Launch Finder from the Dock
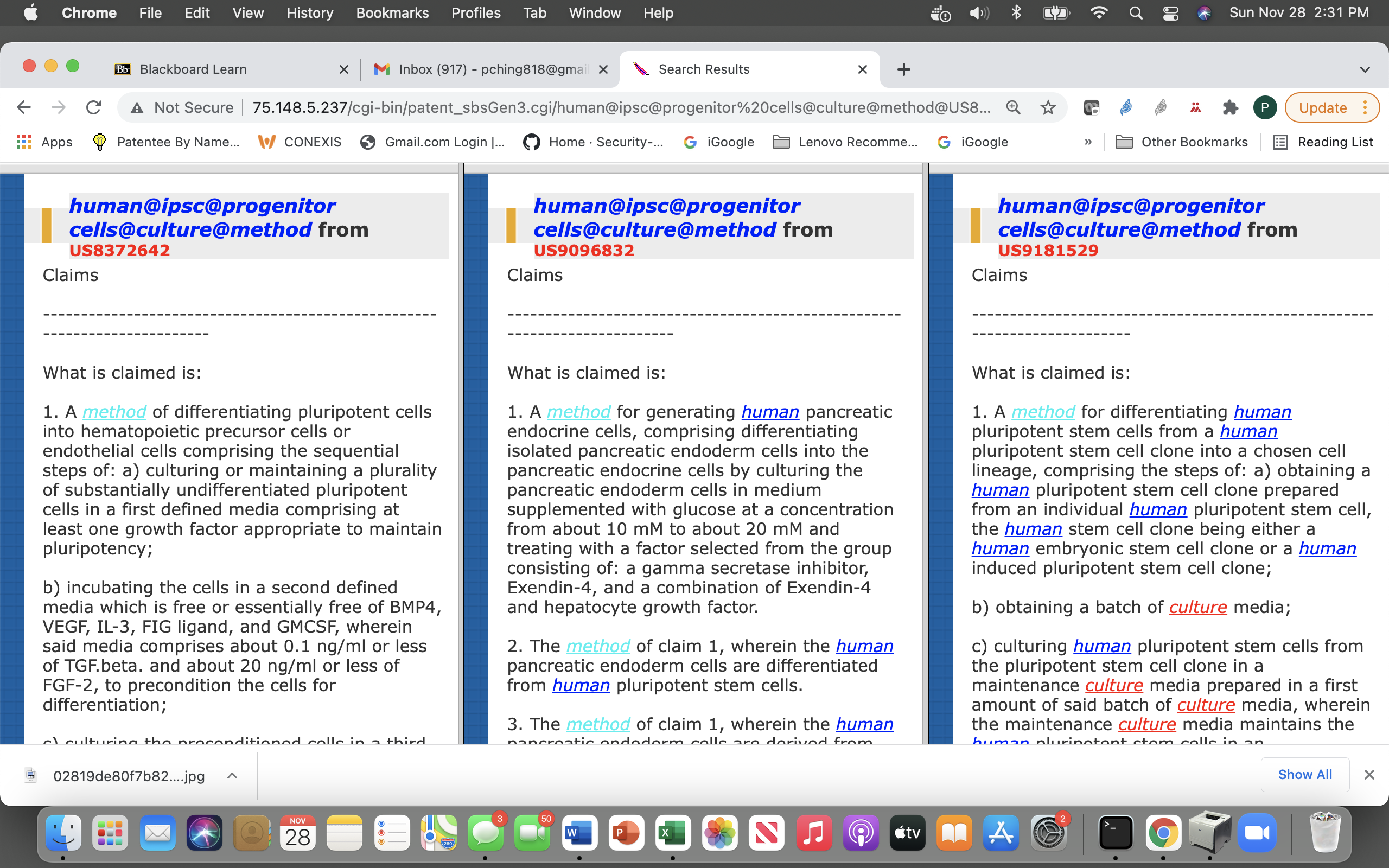 click(63, 832)
